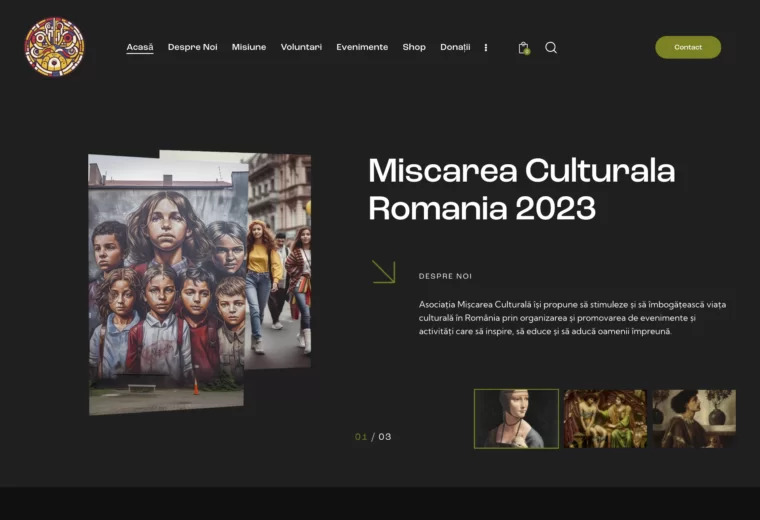The height and width of the screenshot is (520, 760).
Task: Open the Evenimente menu item
Action: tap(362, 47)
